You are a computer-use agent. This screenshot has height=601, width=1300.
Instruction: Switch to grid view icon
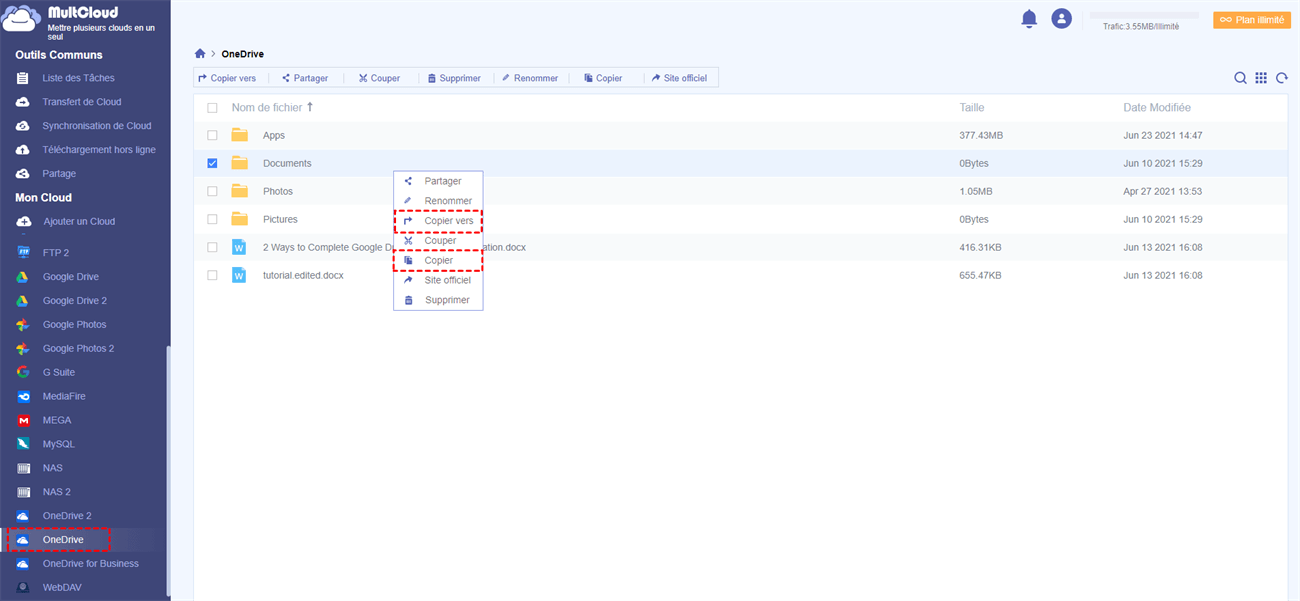tap(1261, 78)
